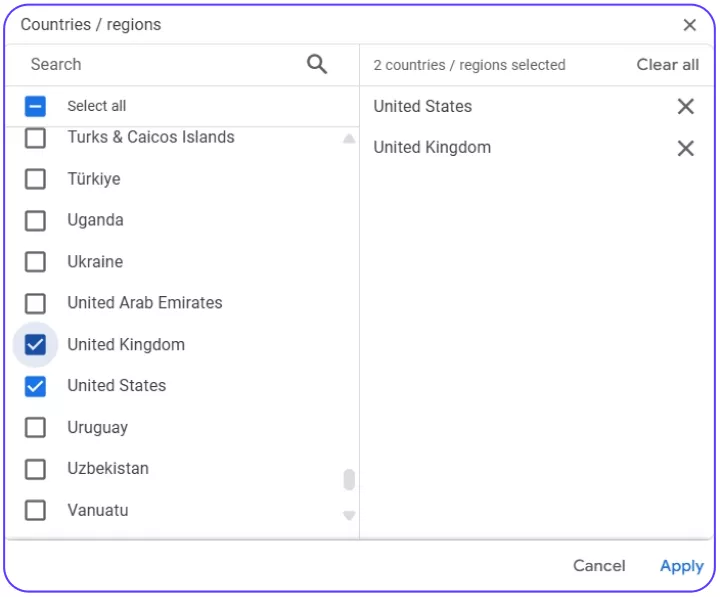Viewport: 720px width, 597px height.
Task: Click the search magnifier icon
Action: point(317,64)
